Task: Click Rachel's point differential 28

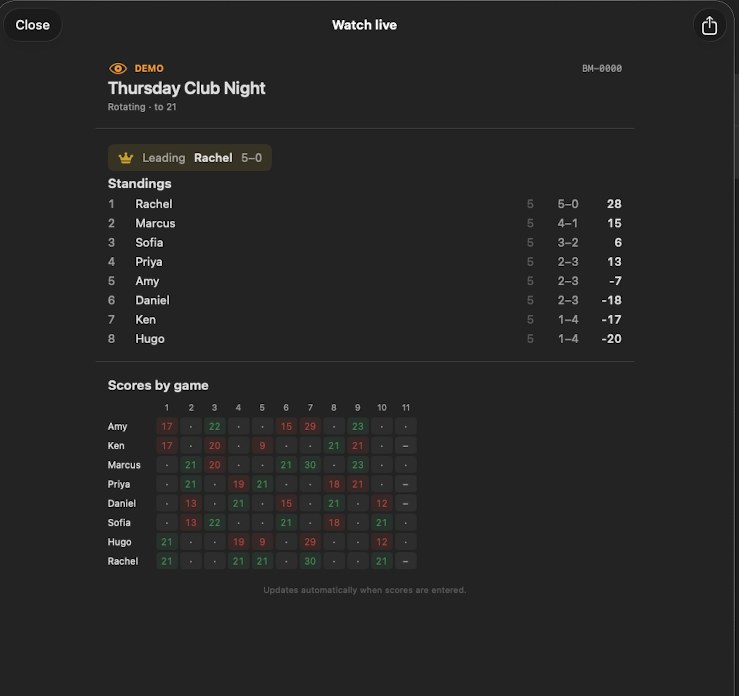Action: [614, 204]
